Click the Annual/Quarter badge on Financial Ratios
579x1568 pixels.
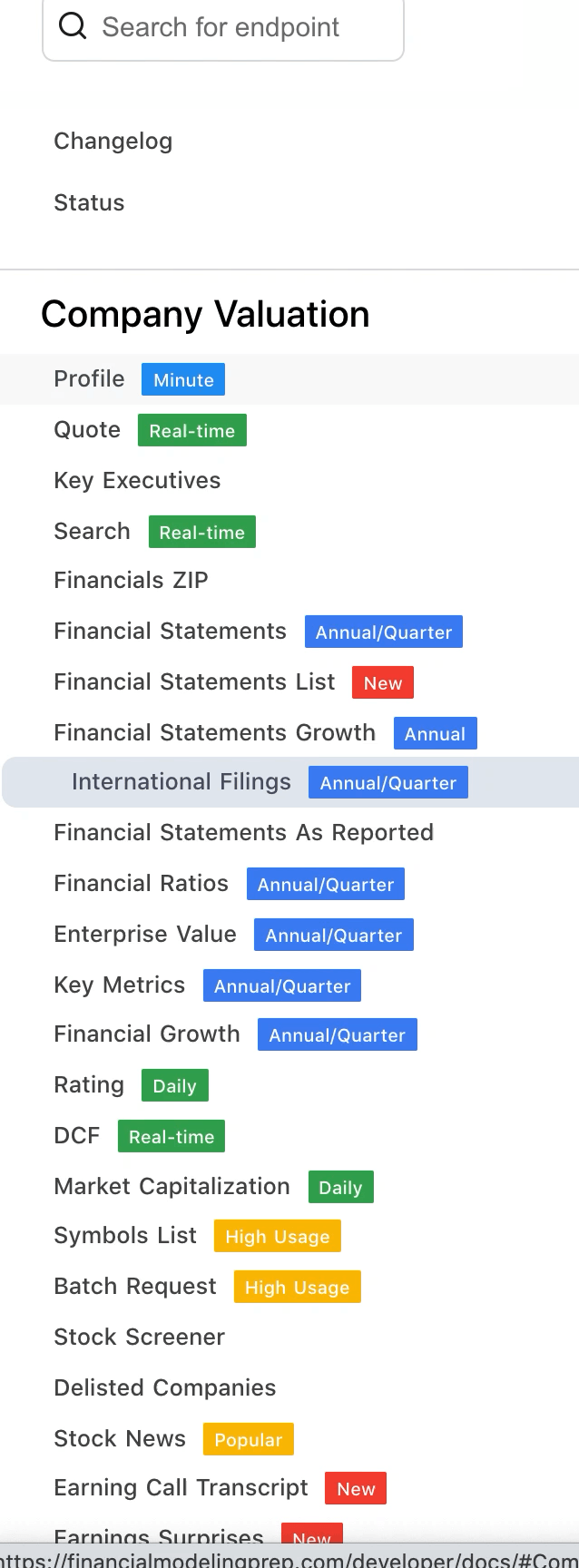pyautogui.click(x=325, y=884)
